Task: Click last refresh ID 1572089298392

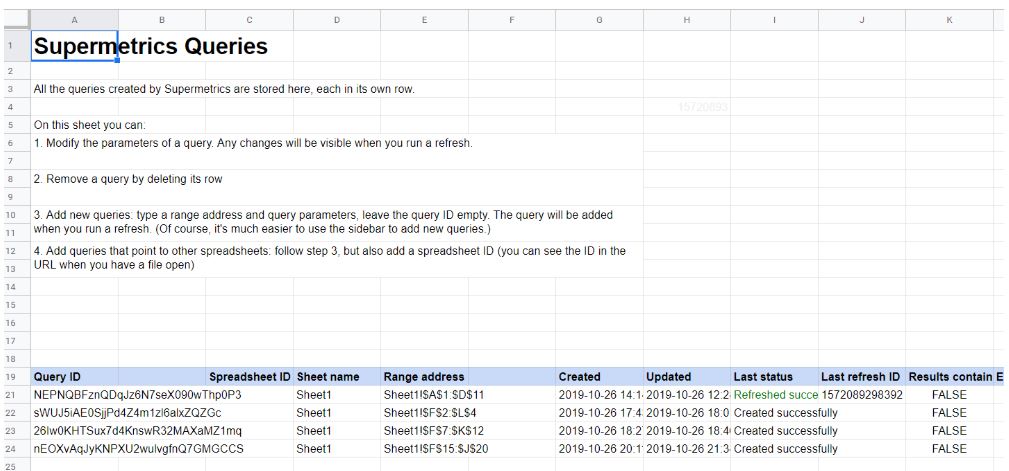Action: pyautogui.click(x=862, y=394)
